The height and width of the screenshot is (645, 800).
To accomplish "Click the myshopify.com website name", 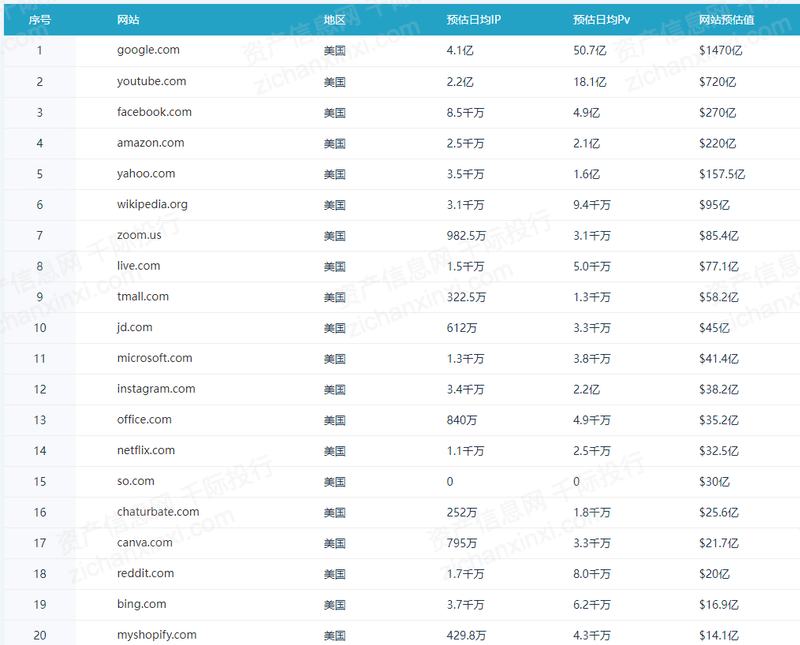I will tap(157, 635).
